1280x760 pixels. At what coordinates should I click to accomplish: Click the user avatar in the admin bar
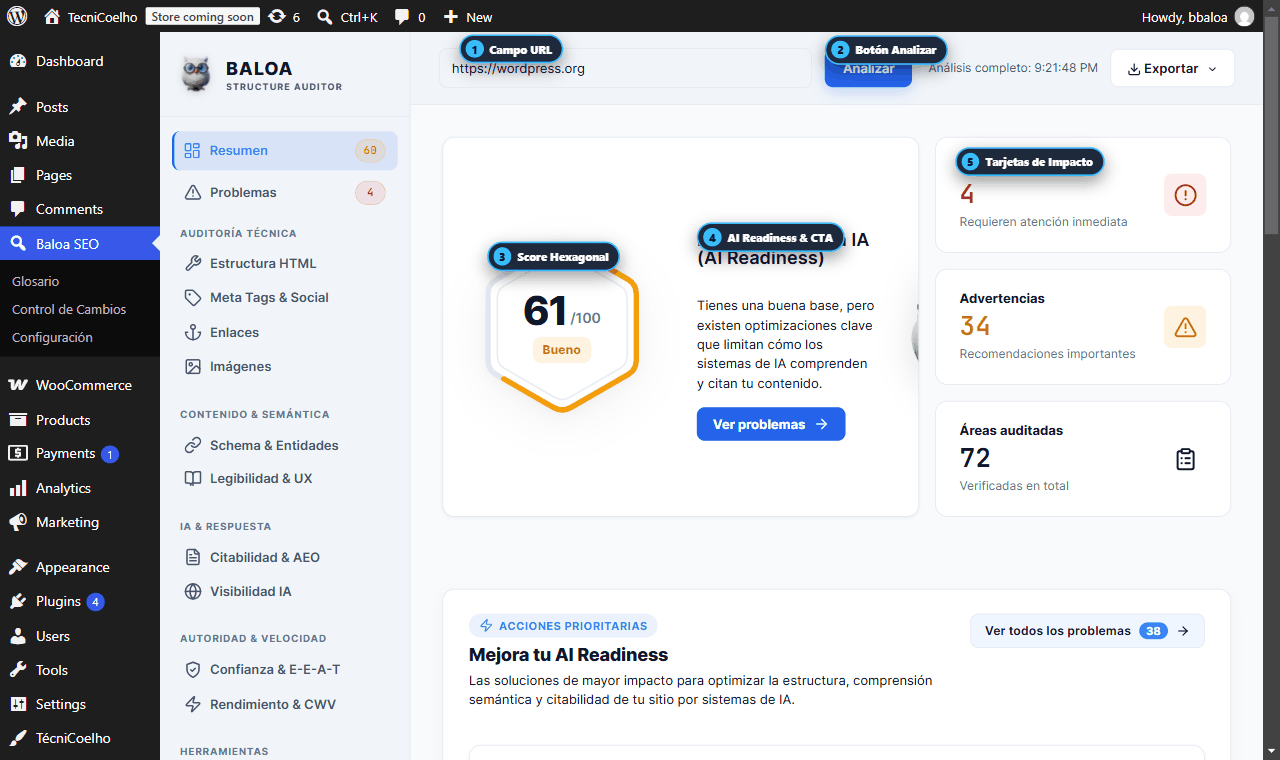click(1244, 16)
